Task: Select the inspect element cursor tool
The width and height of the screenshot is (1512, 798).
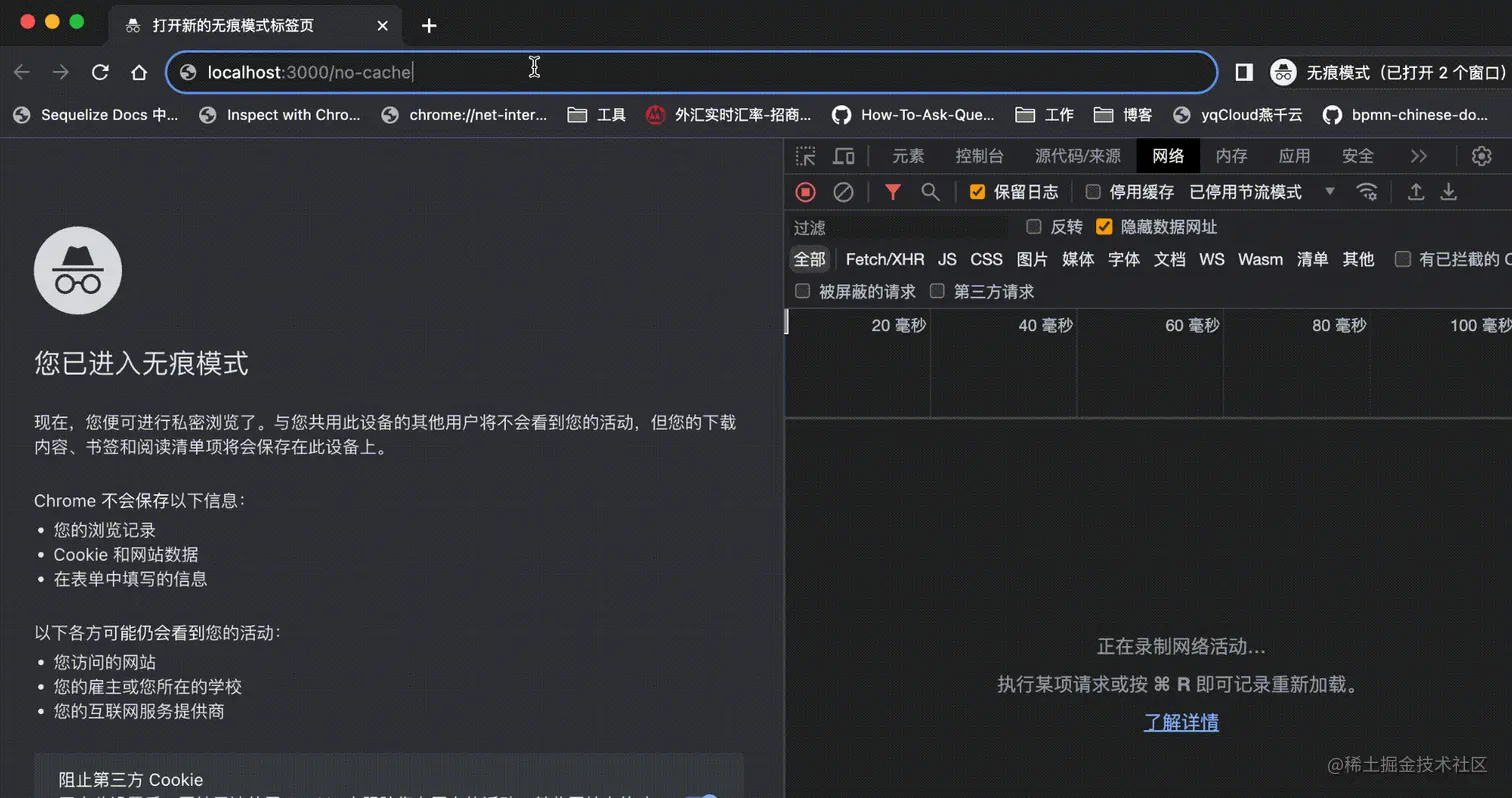Action: [806, 156]
